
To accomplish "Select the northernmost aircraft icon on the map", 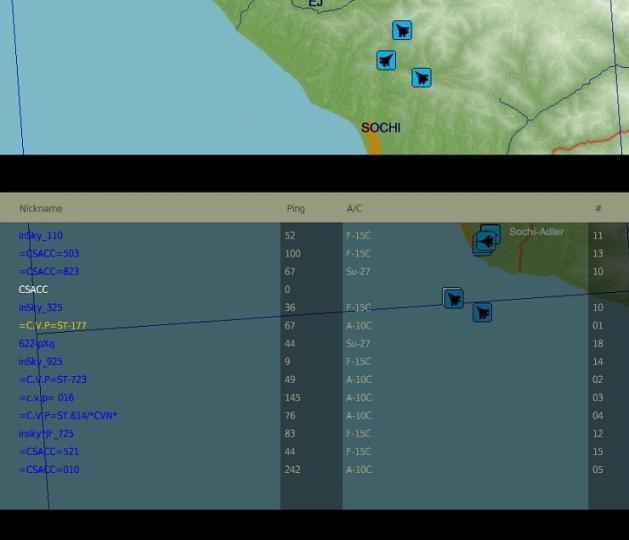I will [x=402, y=31].
